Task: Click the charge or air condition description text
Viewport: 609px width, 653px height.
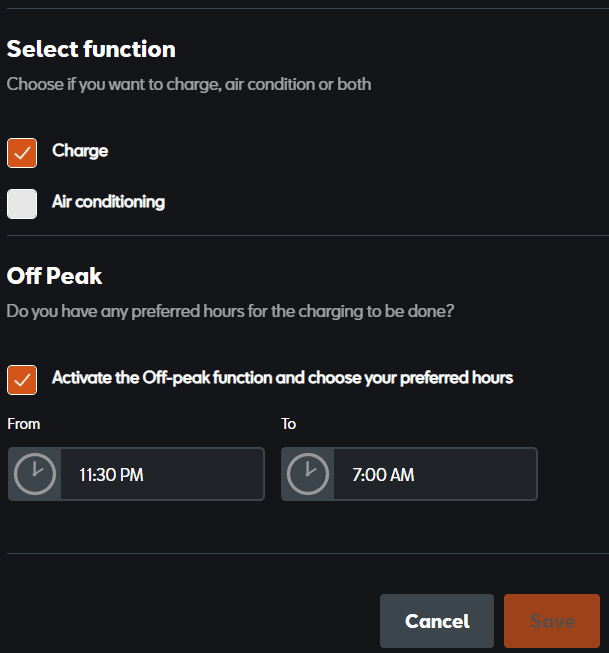Action: (189, 85)
